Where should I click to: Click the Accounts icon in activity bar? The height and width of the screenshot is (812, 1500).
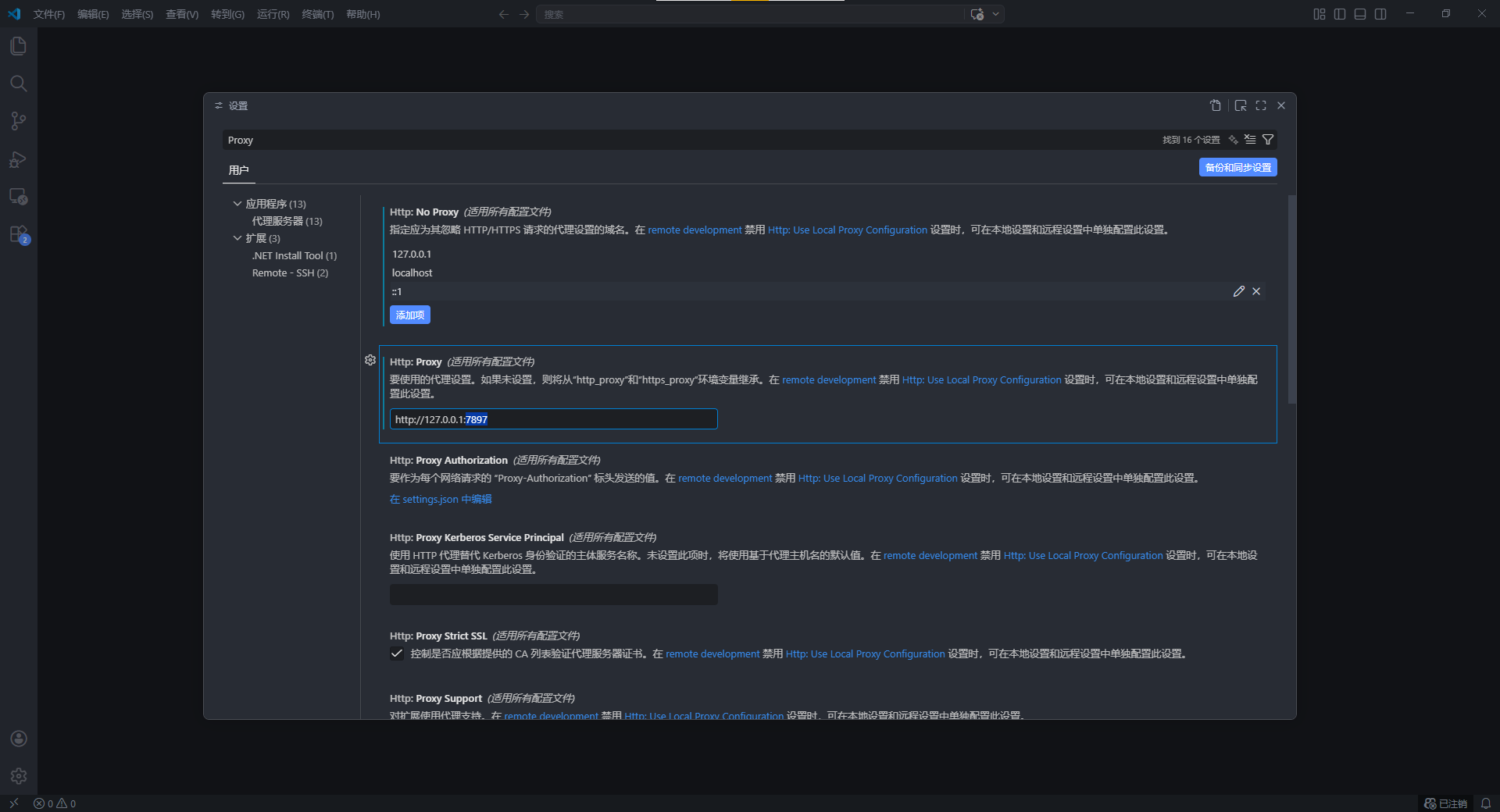[19, 739]
